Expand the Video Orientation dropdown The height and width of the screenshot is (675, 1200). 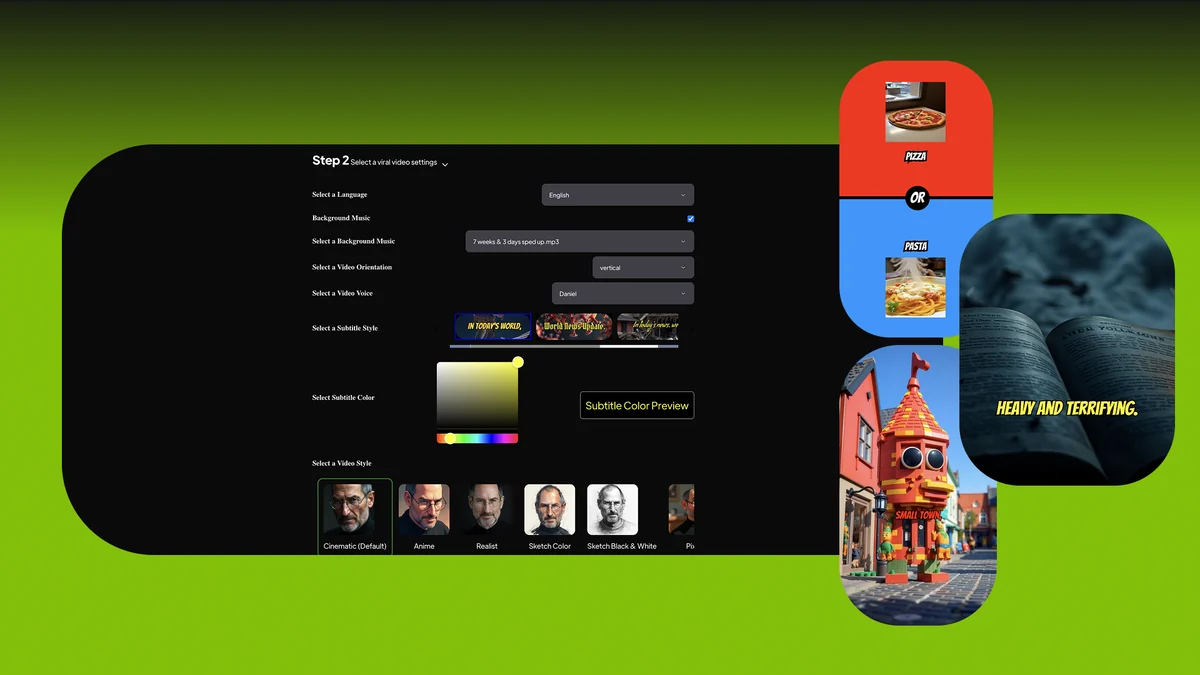point(642,268)
